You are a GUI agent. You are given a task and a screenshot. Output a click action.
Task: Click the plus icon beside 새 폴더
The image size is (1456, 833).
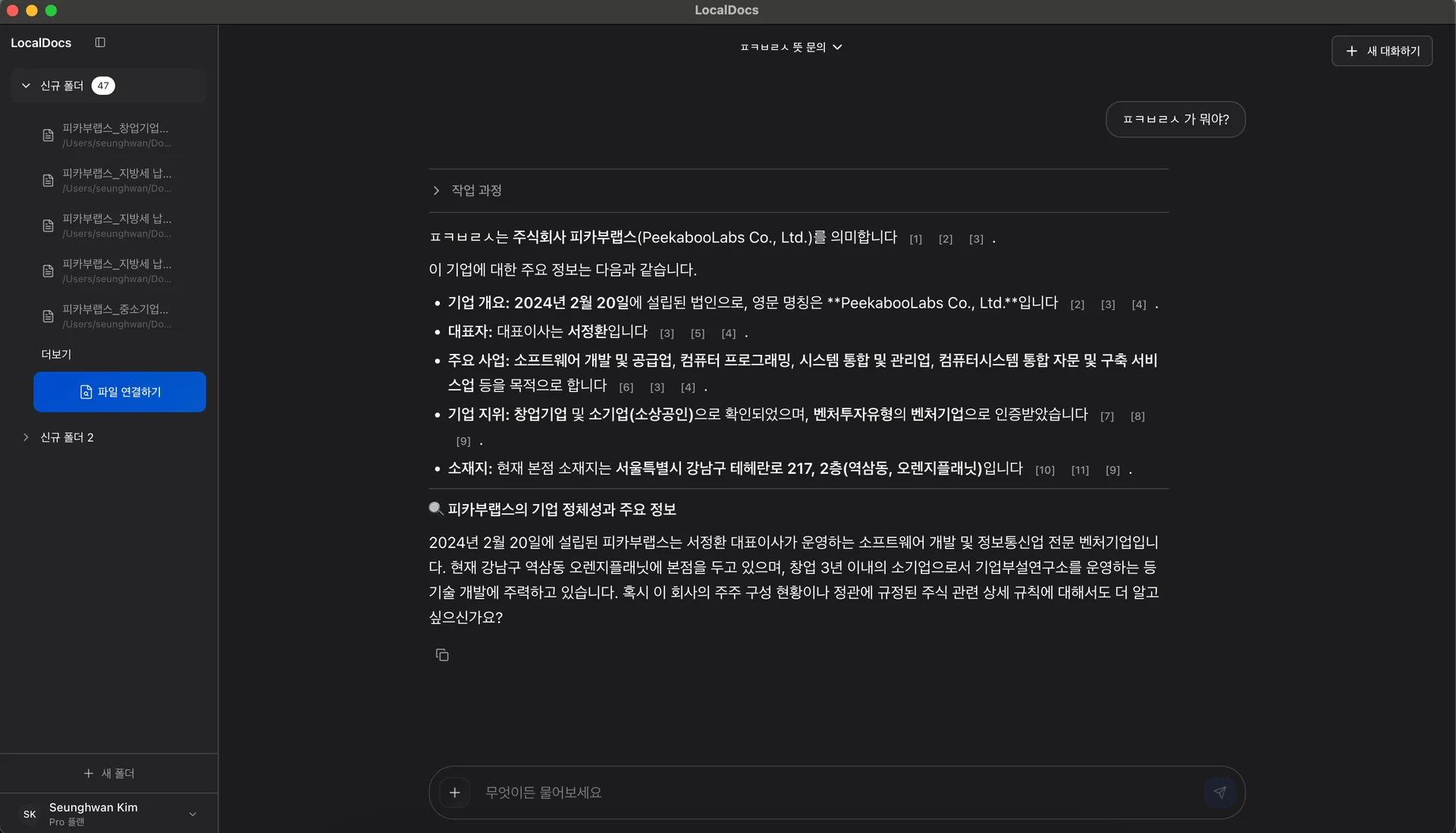(x=89, y=773)
